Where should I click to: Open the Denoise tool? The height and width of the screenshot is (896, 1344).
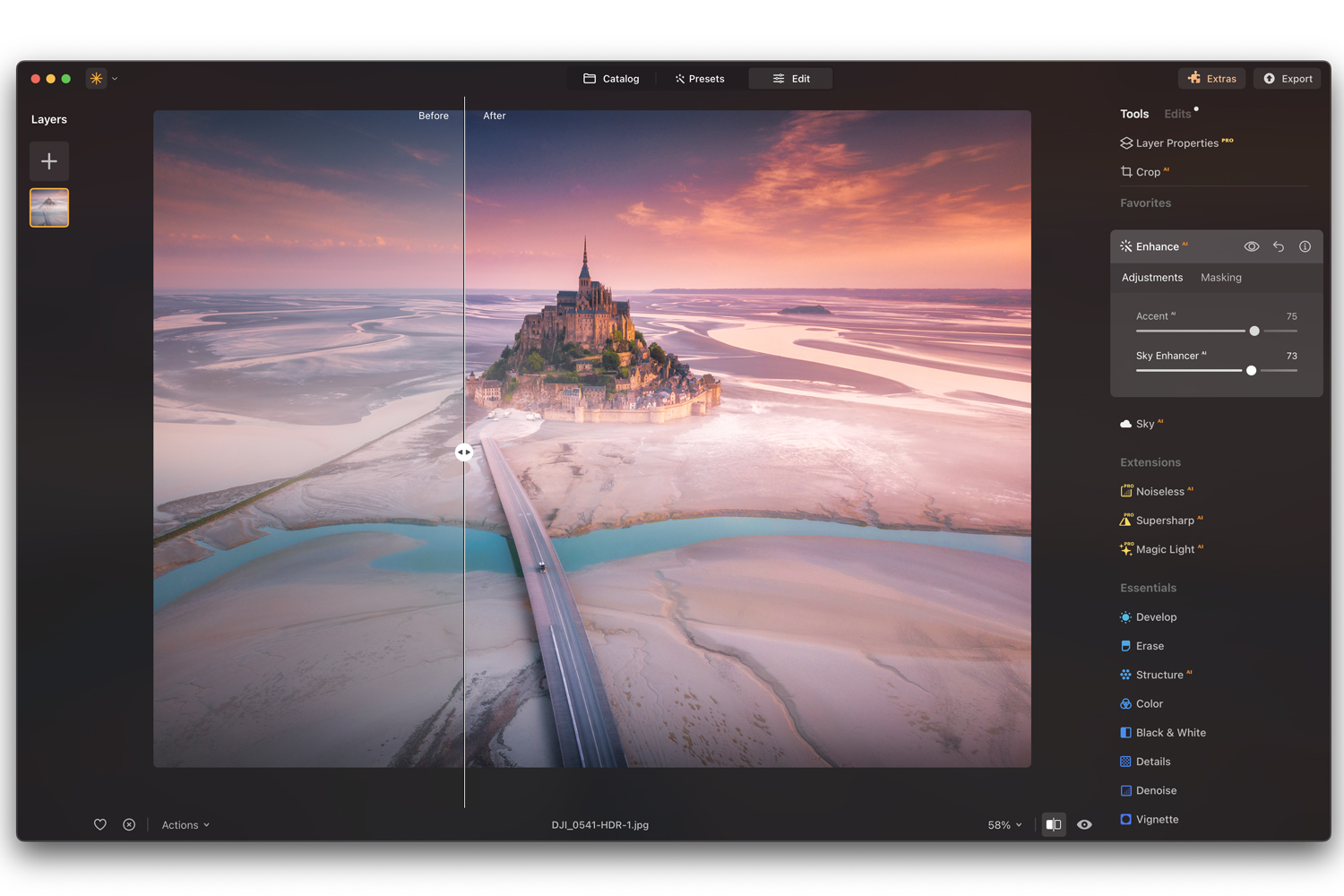coord(1149,790)
